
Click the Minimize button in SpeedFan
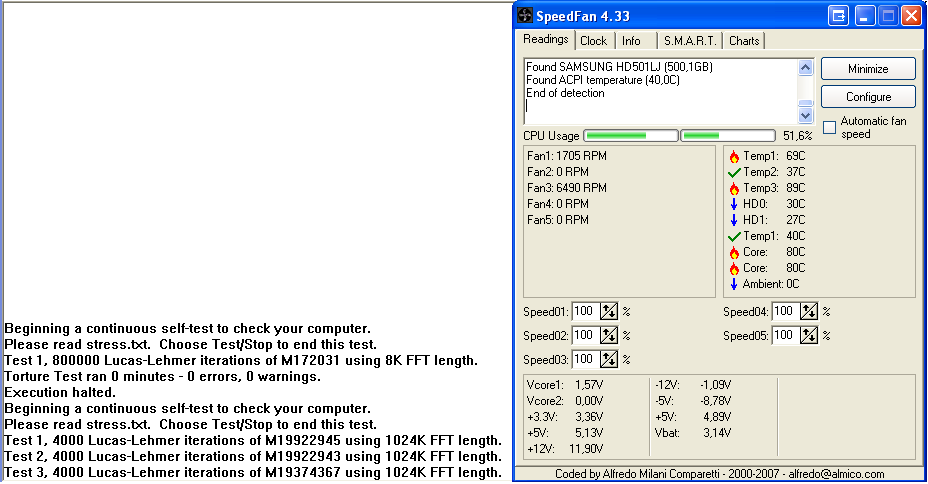pos(868,69)
